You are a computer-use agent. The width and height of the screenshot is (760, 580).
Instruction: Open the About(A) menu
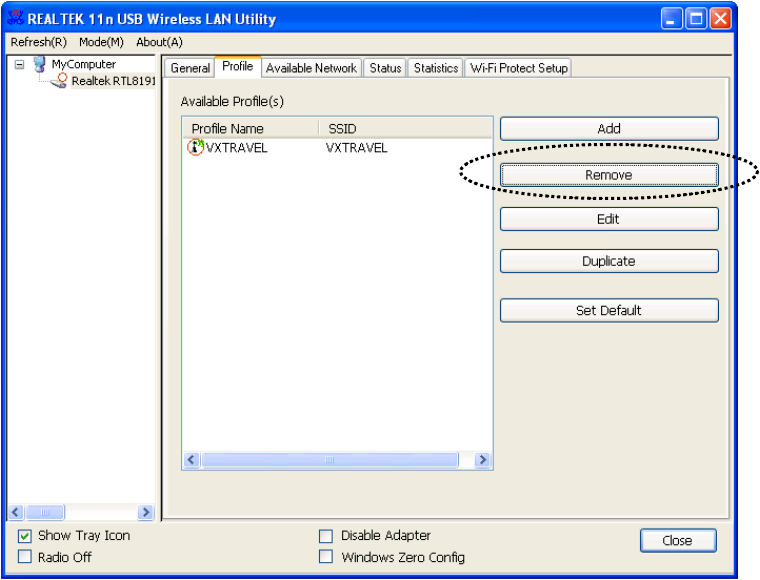(x=159, y=42)
